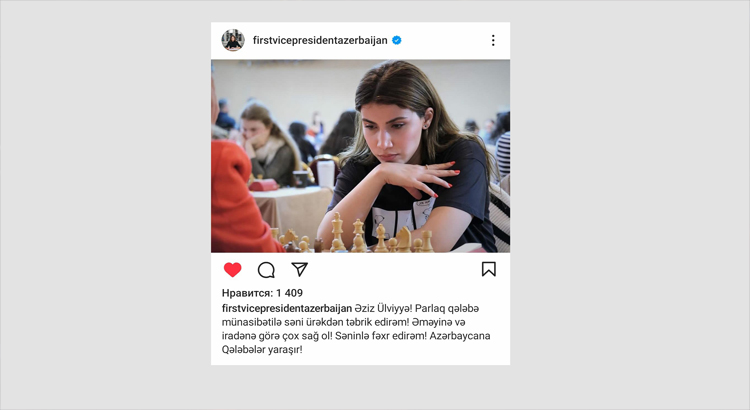Click the caption's last line "Qələbələr yaraşır!"
Image resolution: width=750 pixels, height=410 pixels.
(x=262, y=350)
